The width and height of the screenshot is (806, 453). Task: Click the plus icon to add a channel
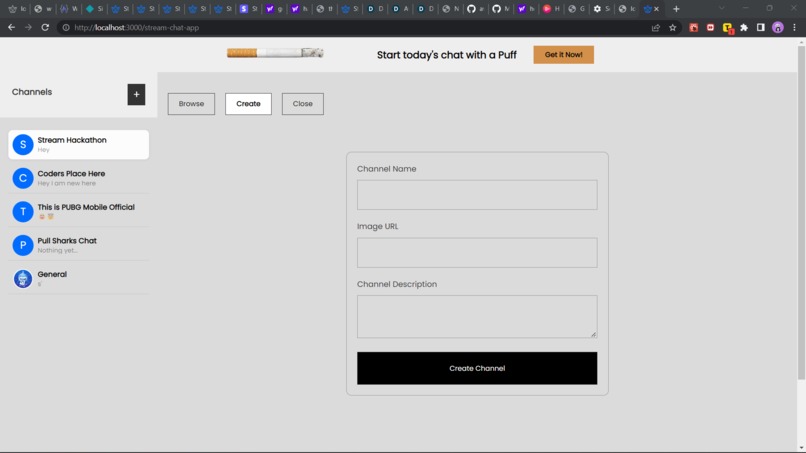click(x=136, y=95)
